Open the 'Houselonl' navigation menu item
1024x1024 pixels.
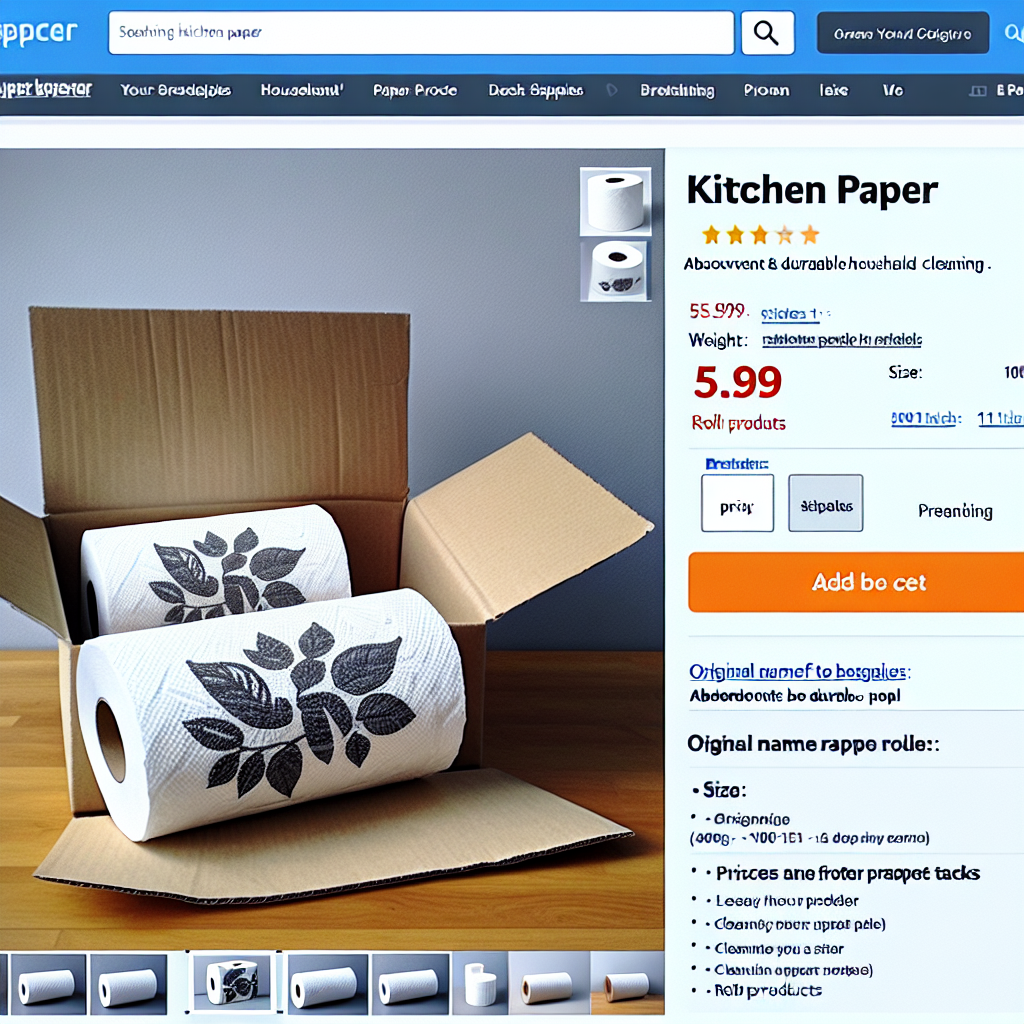(x=302, y=90)
